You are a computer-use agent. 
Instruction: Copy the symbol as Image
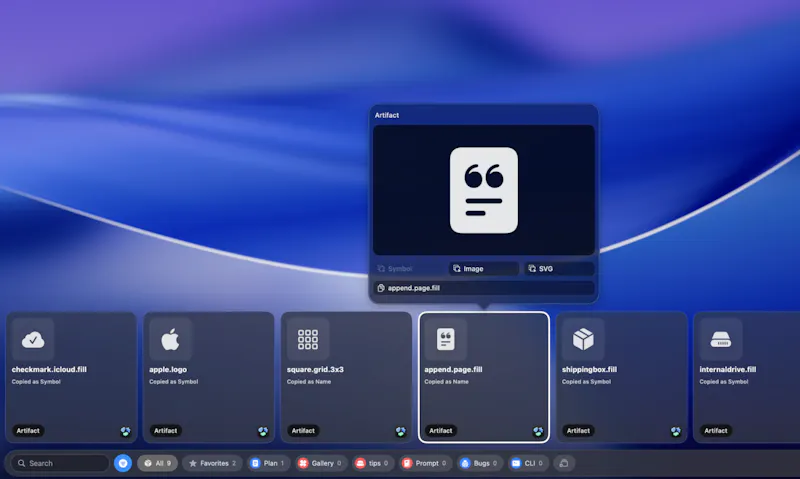[x=484, y=268]
